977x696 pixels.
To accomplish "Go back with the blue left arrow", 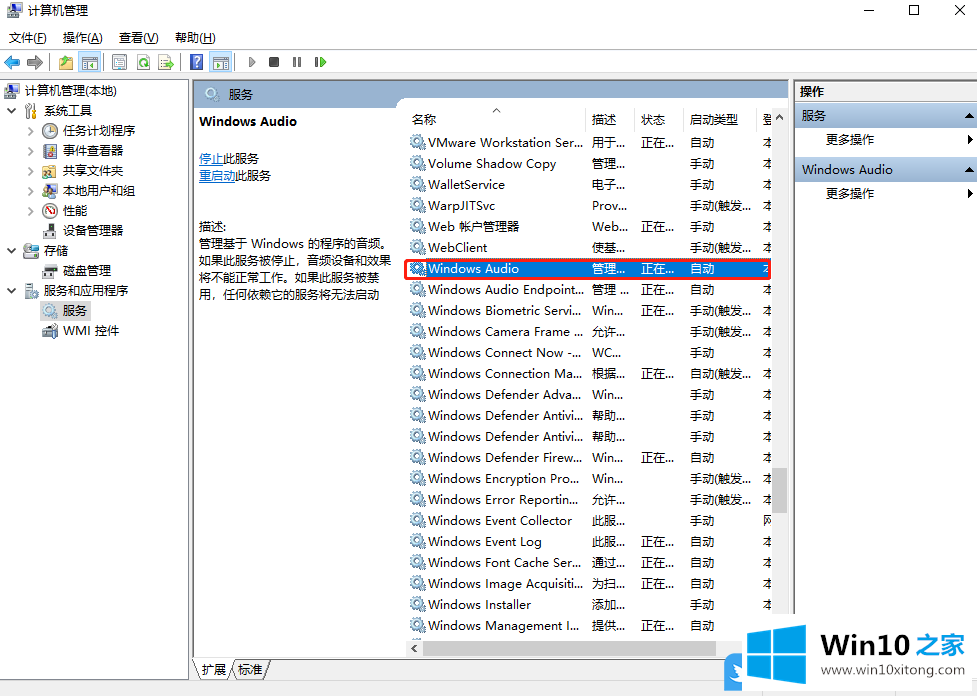I will tap(12, 62).
